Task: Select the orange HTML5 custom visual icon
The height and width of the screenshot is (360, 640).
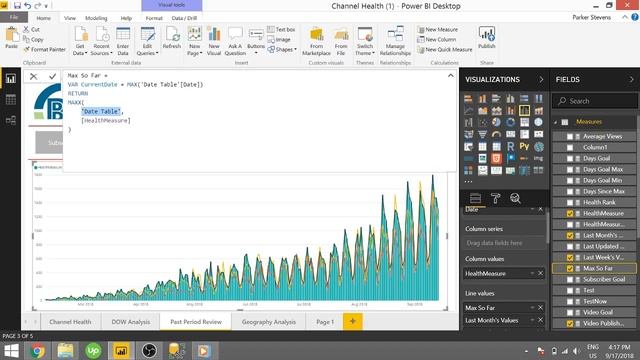Action: click(496, 158)
